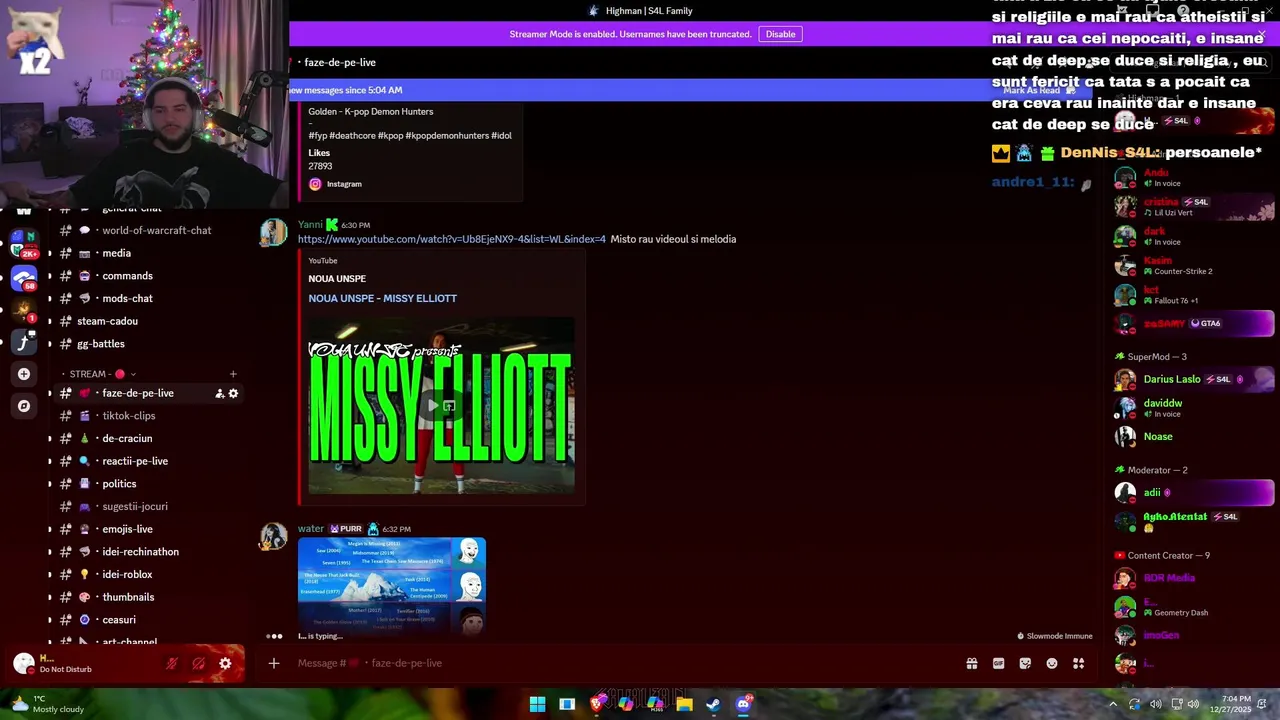This screenshot has width=1280, height=720.
Task: Select the media channel
Action: click(x=116, y=253)
